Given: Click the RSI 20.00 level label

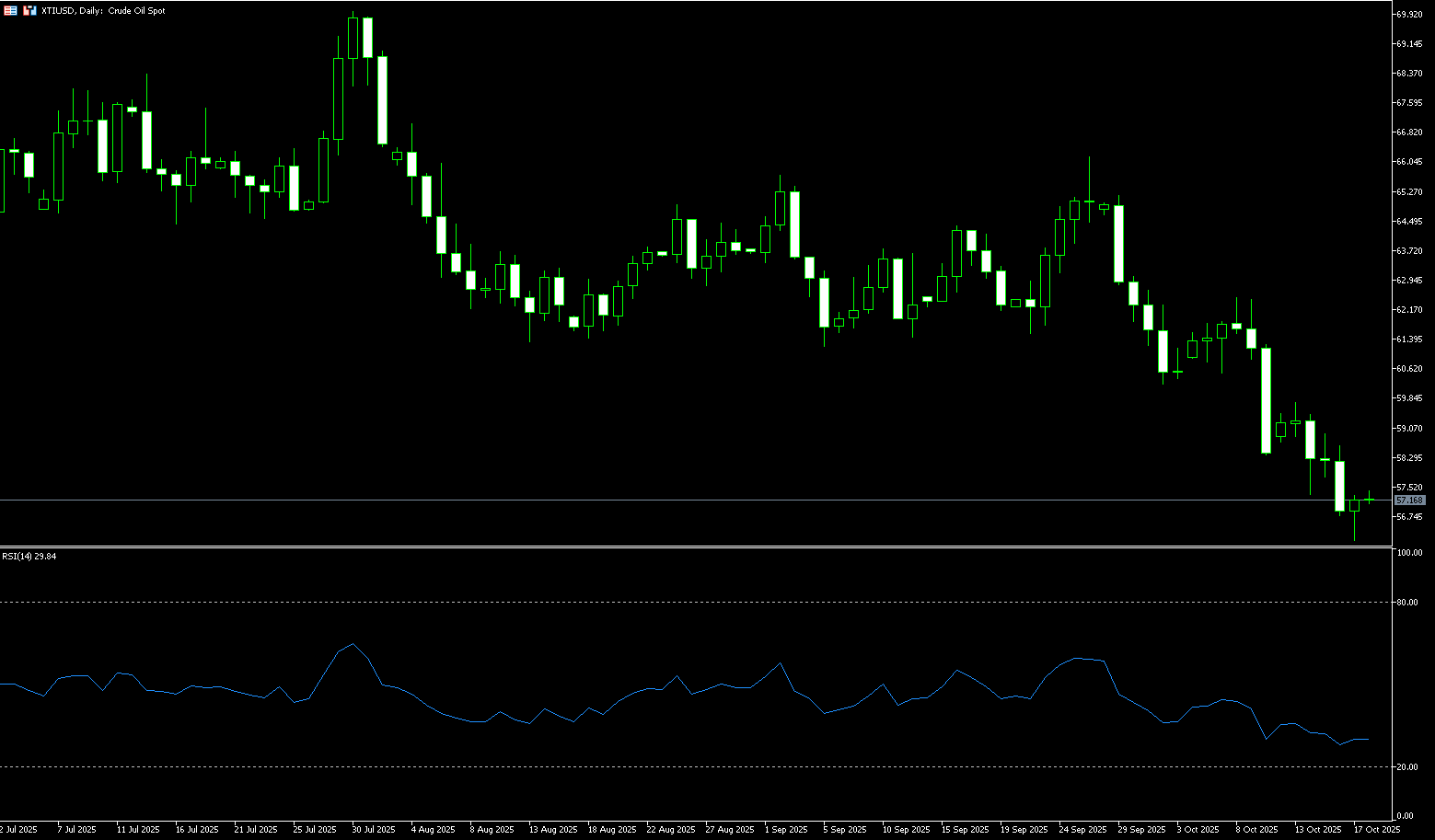Looking at the screenshot, I should (1406, 767).
